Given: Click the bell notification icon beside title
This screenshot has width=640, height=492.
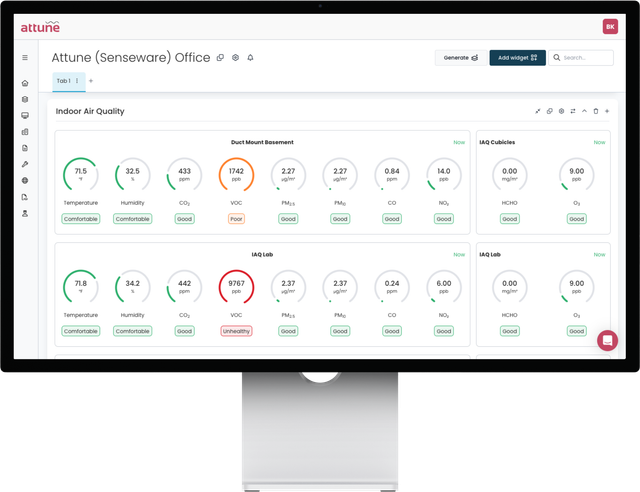Looking at the screenshot, I should point(250,58).
